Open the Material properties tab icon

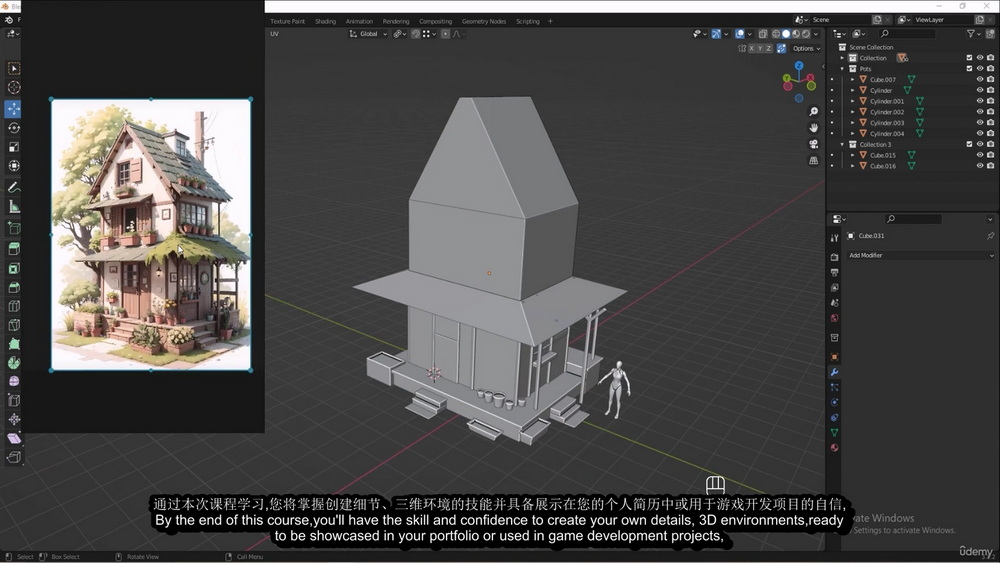click(x=834, y=448)
